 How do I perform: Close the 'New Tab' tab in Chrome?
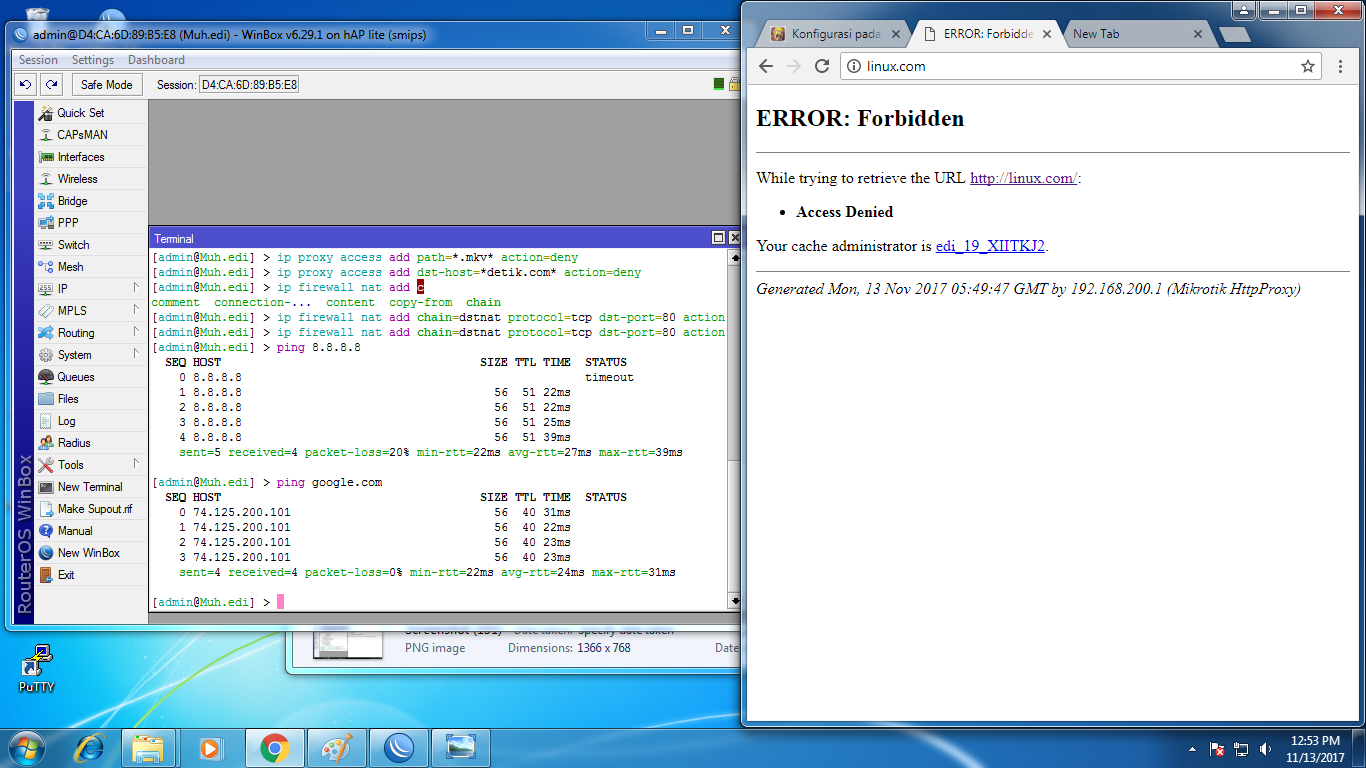(x=1197, y=34)
